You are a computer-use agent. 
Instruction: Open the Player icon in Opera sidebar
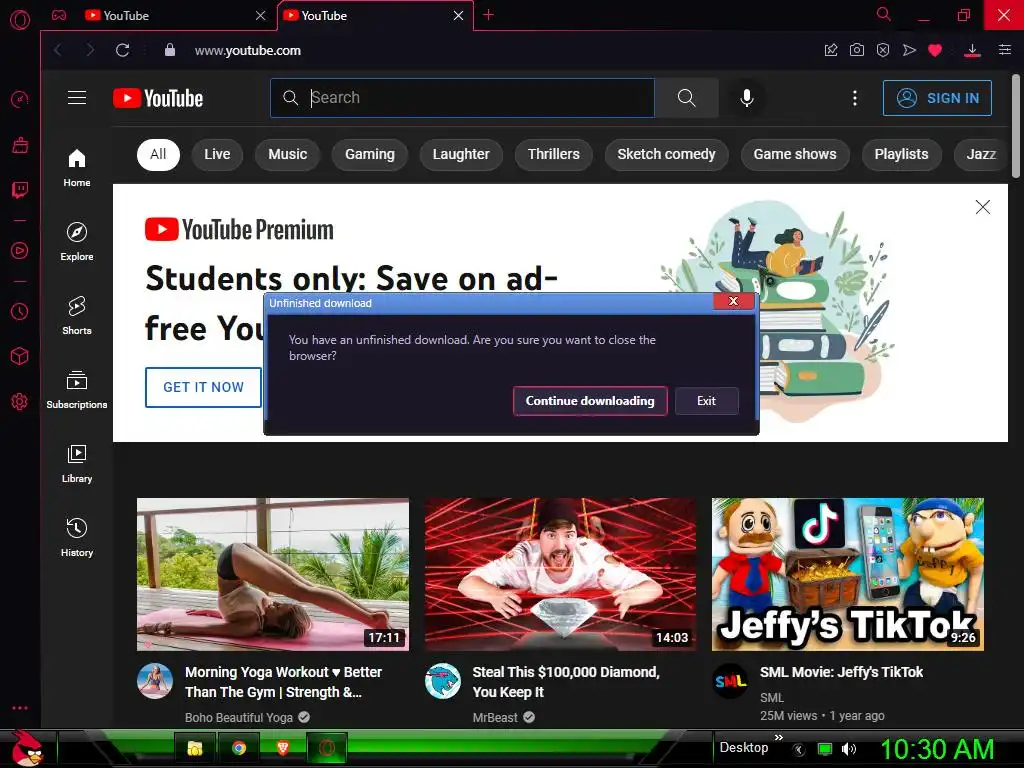pyautogui.click(x=20, y=251)
